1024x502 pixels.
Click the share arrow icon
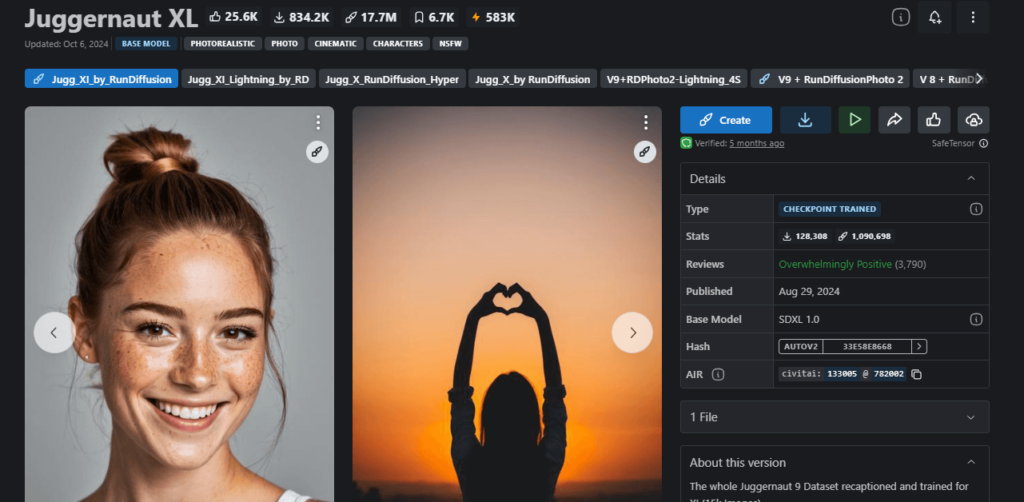[894, 120]
